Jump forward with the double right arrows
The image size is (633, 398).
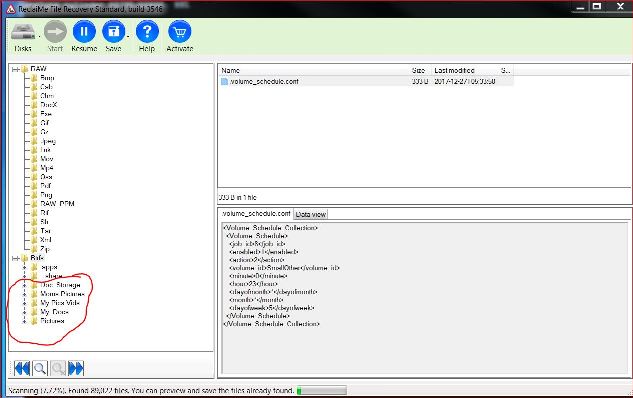(x=76, y=368)
